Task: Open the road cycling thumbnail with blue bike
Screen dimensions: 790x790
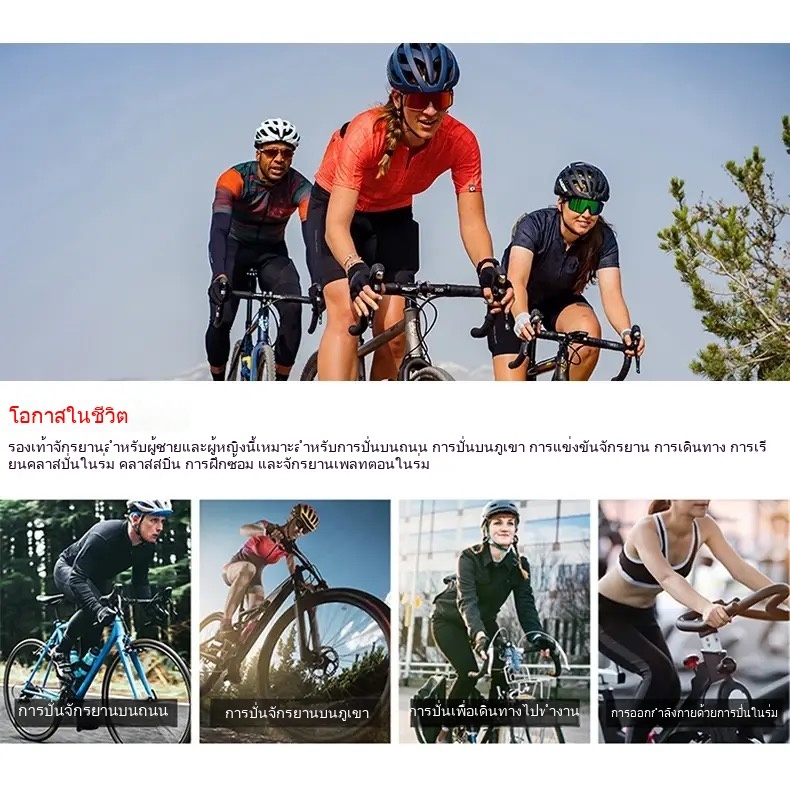Action: point(95,621)
